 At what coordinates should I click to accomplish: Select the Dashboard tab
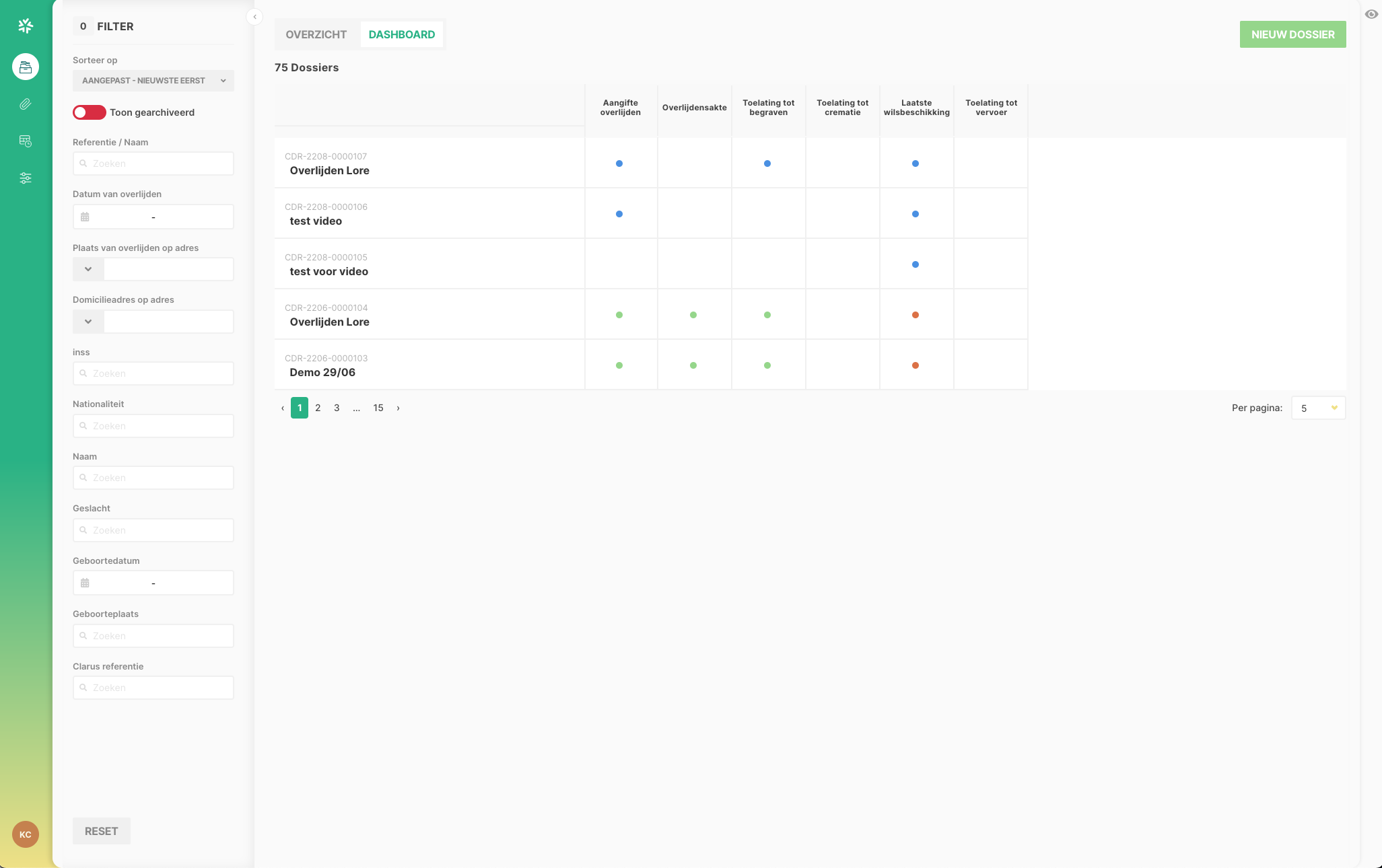coord(402,34)
